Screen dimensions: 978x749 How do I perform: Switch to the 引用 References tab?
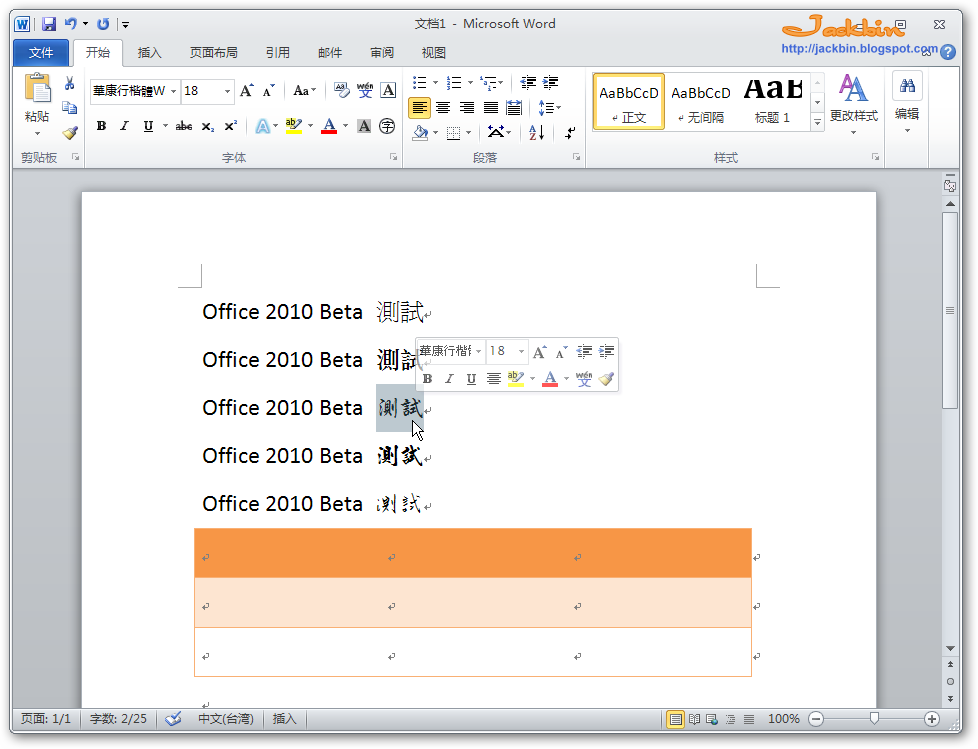[x=278, y=53]
